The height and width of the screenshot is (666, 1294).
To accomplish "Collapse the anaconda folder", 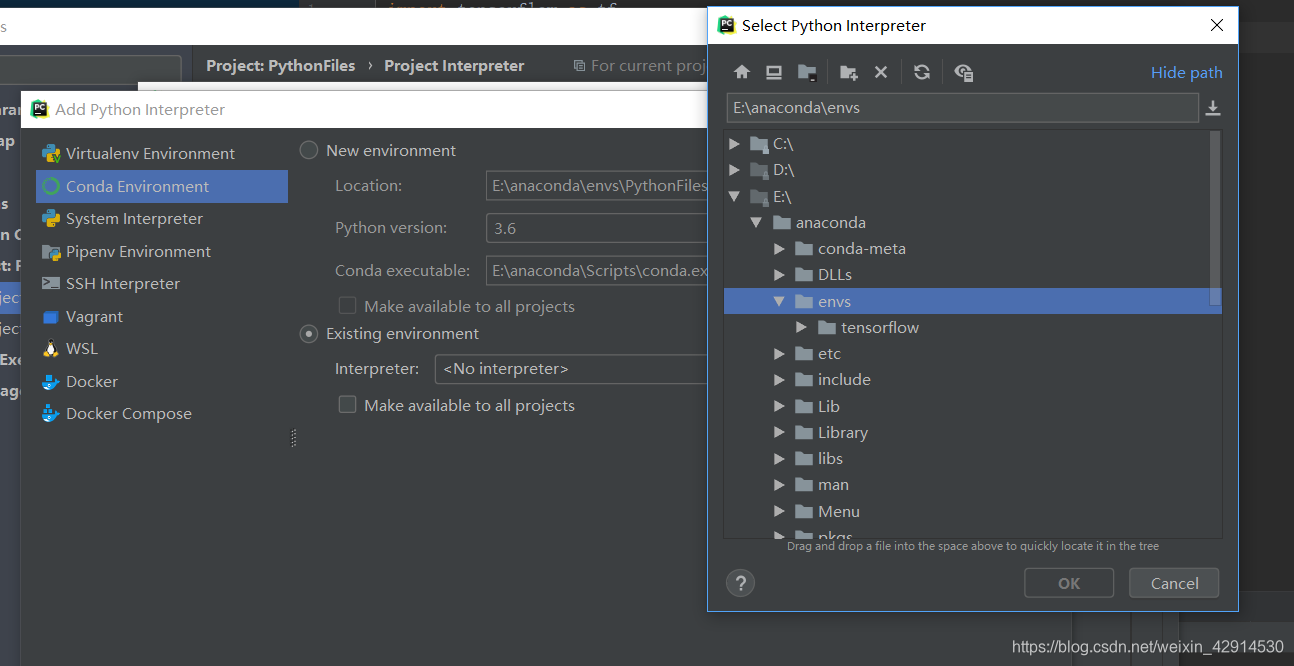I will click(x=757, y=222).
